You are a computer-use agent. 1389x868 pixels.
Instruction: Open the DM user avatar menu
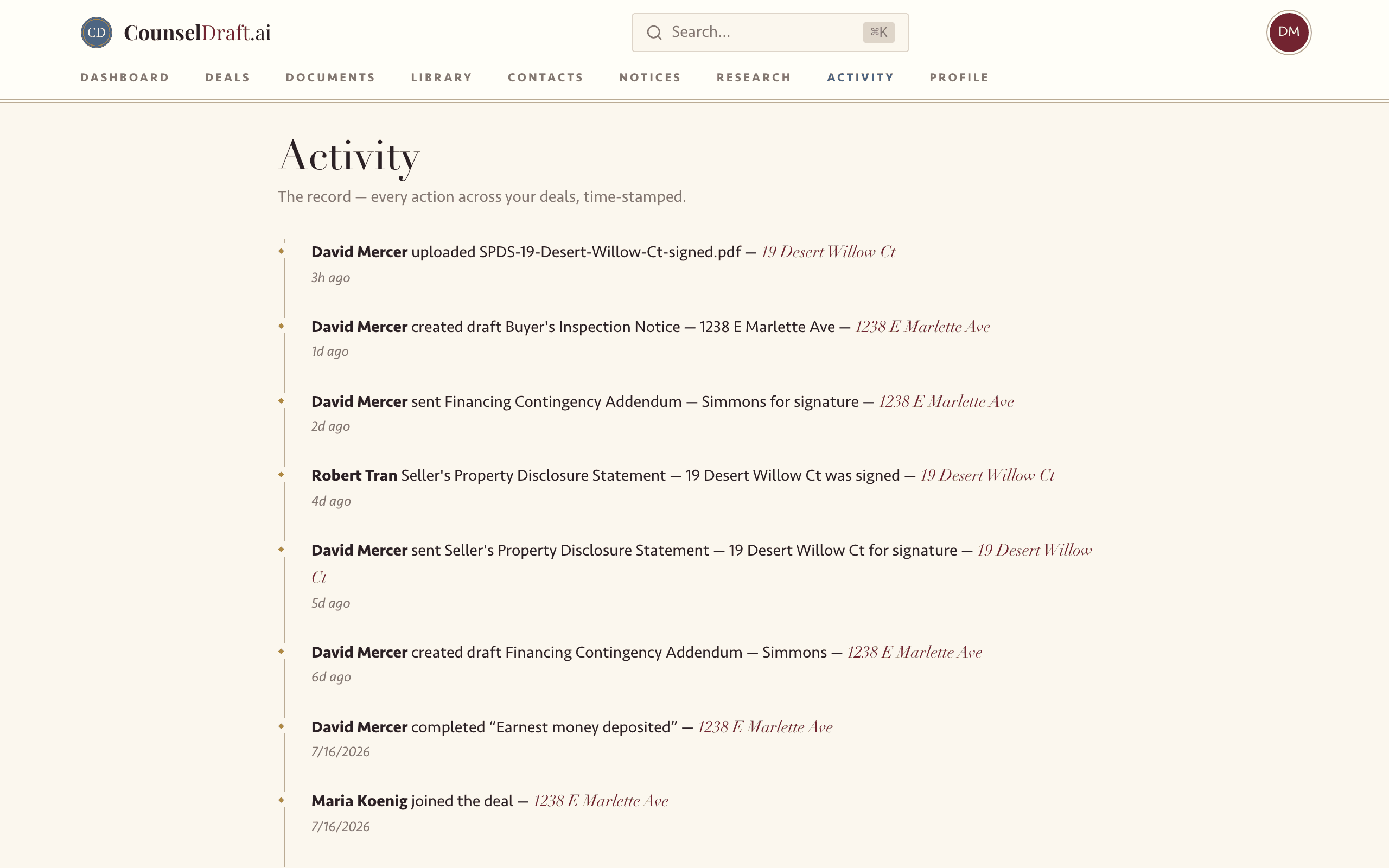(x=1289, y=32)
